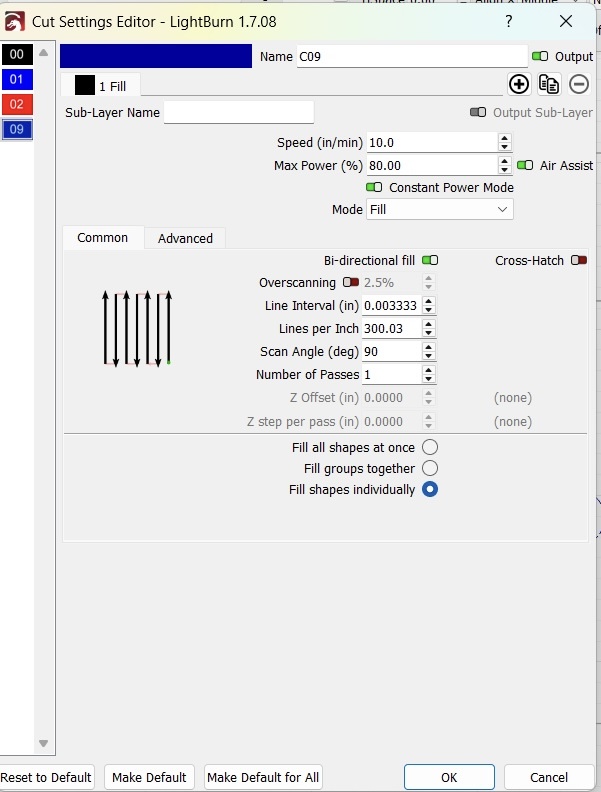Disable Constant Power Mode
This screenshot has width=601, height=792.
(374, 187)
